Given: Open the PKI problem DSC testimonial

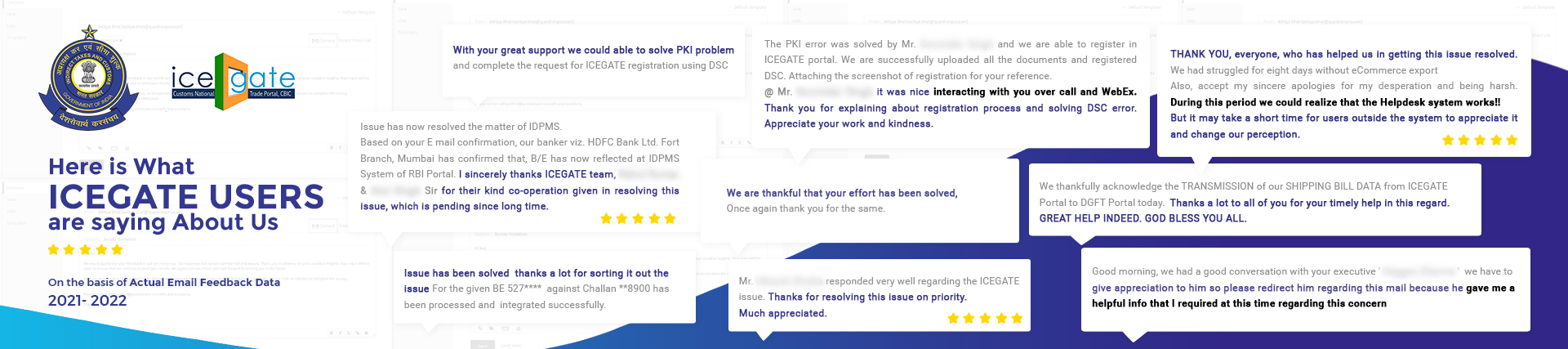Looking at the screenshot, I should pyautogui.click(x=594, y=58).
